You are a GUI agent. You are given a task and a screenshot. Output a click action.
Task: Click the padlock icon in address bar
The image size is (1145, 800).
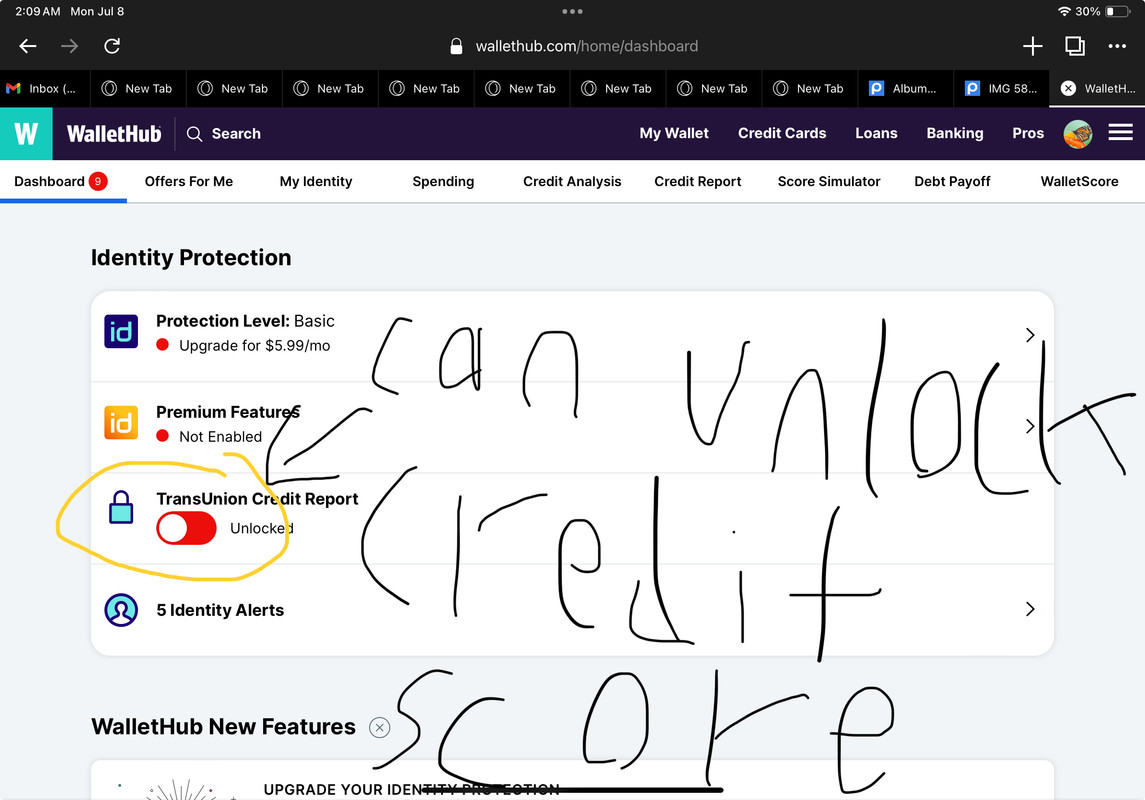click(x=456, y=46)
